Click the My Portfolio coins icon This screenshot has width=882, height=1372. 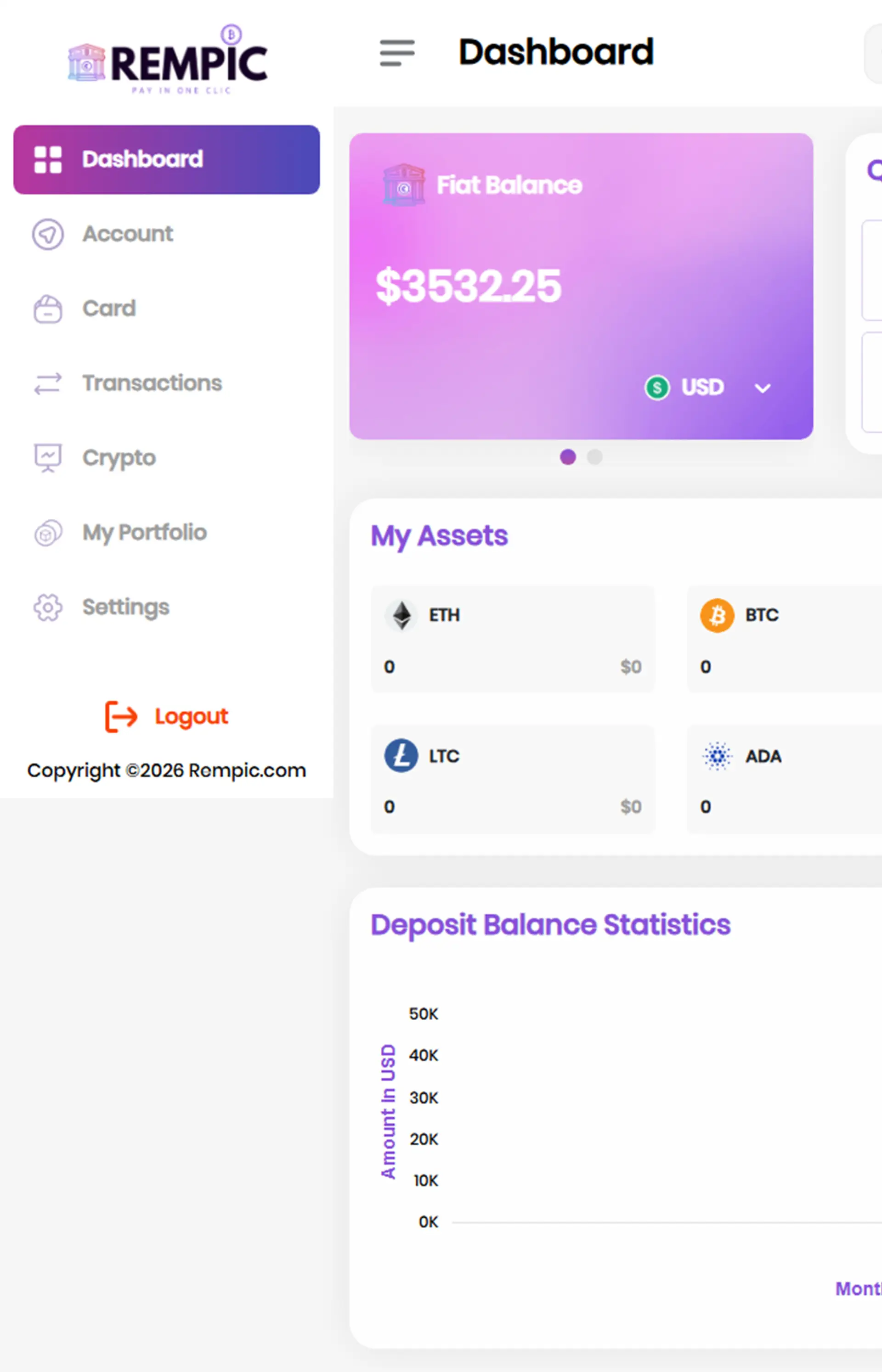pyautogui.click(x=48, y=533)
